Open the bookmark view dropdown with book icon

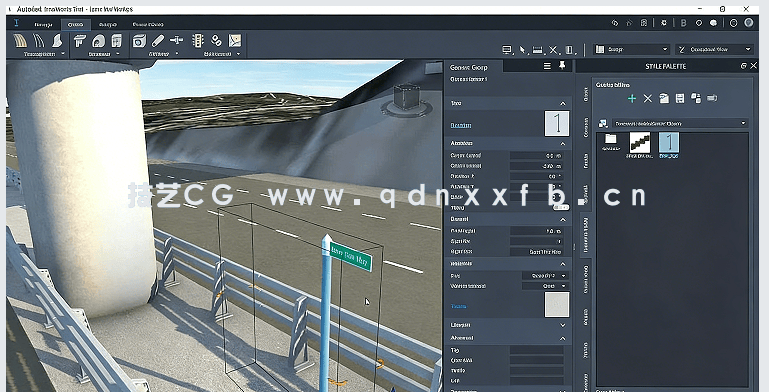pyautogui.click(x=632, y=50)
